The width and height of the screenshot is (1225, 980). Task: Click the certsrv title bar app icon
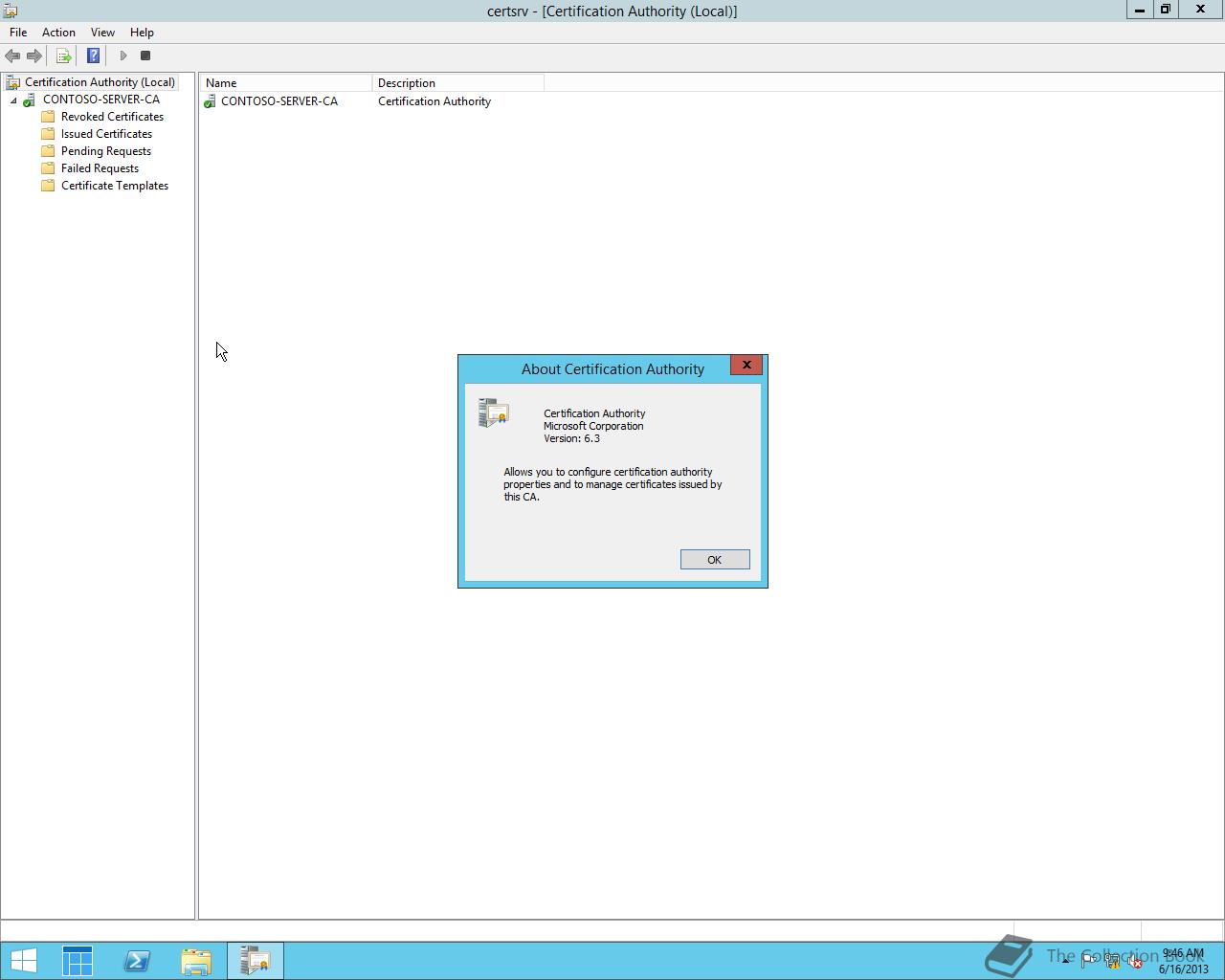(11, 11)
